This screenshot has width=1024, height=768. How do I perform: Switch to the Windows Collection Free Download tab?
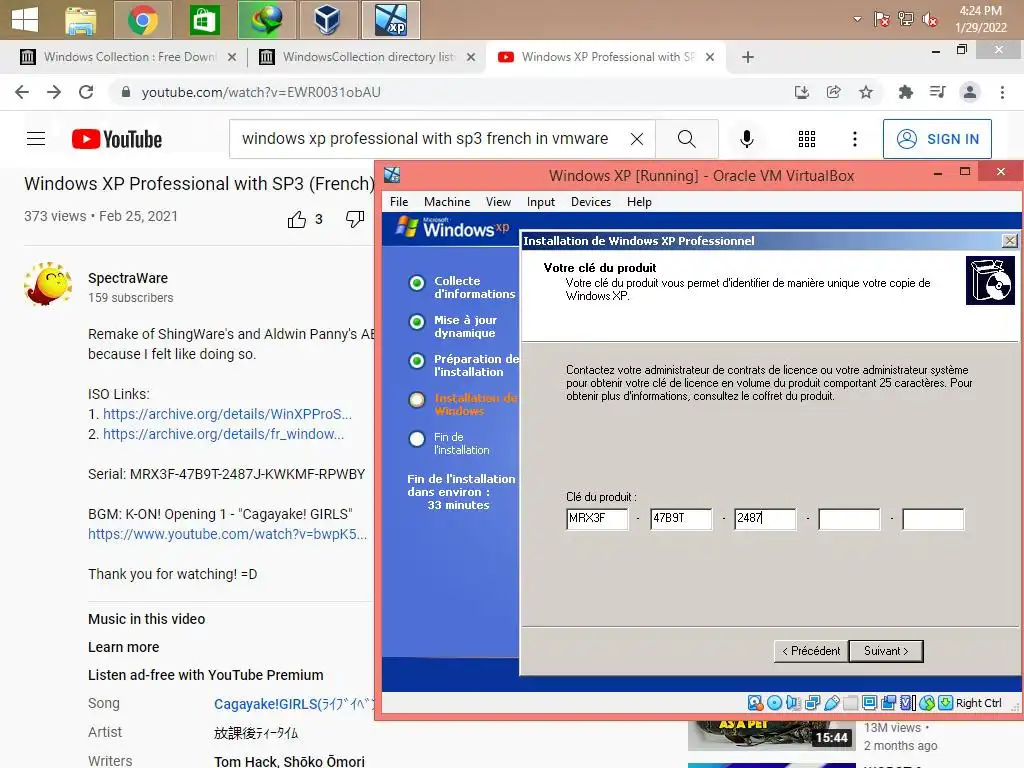127,57
